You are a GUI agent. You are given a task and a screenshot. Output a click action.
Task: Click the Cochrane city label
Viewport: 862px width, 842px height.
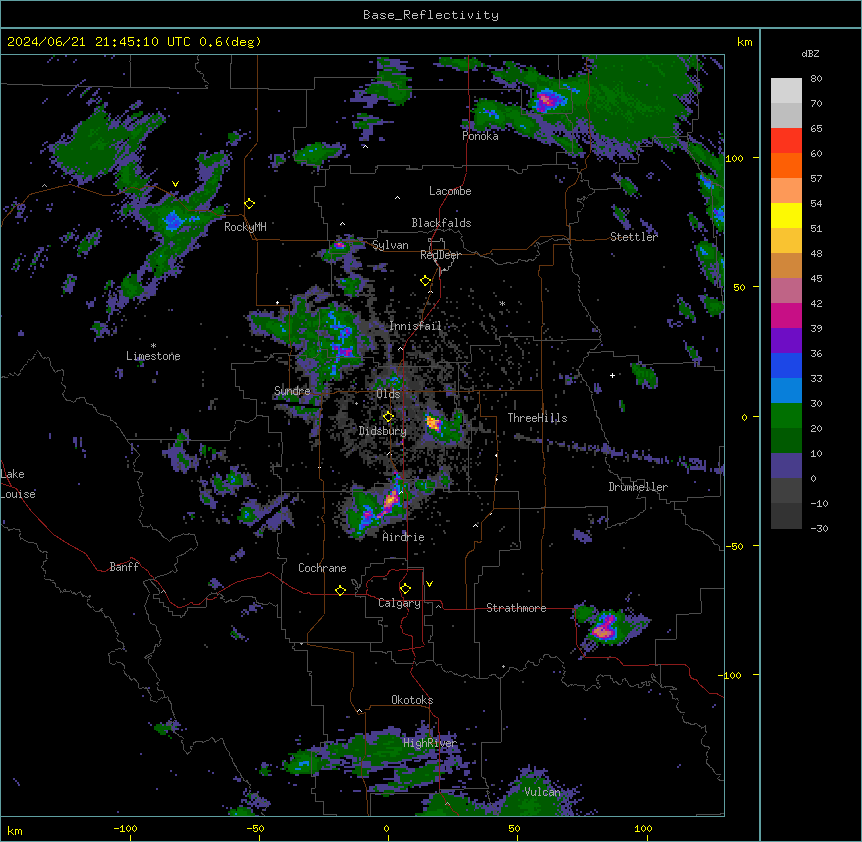pos(322,568)
